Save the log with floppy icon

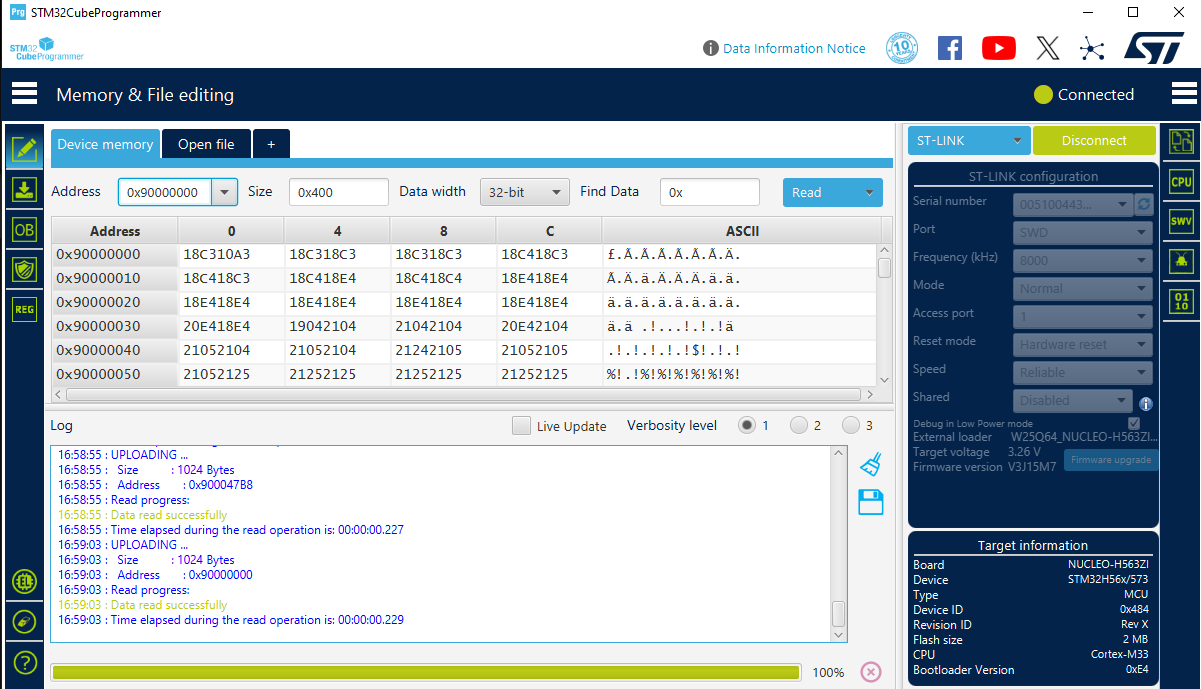pyautogui.click(x=871, y=502)
